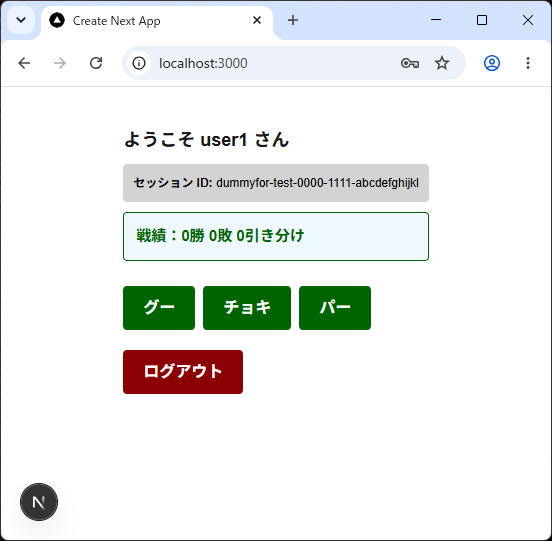Open the Chrome three-dot menu

(x=528, y=63)
